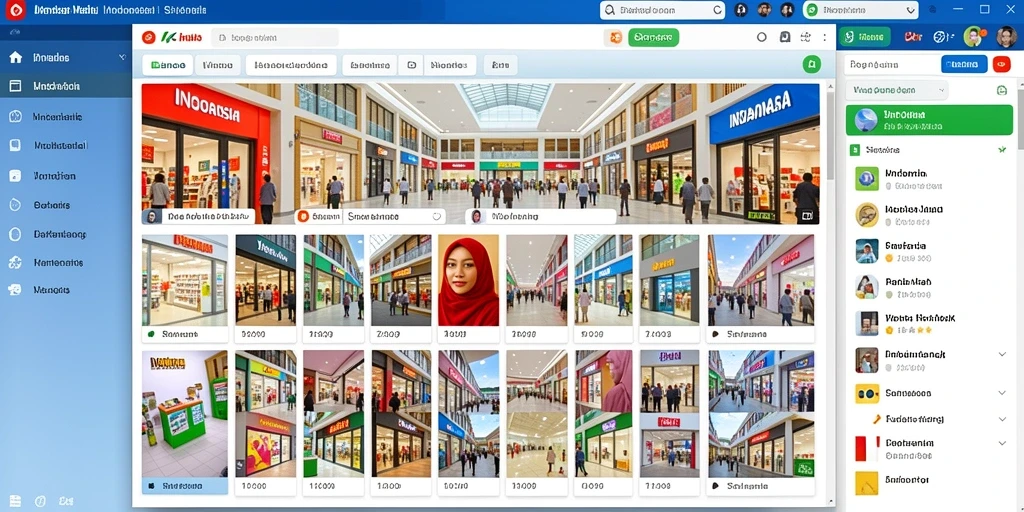Image resolution: width=1024 pixels, height=512 pixels.
Task: Expand the list row with the red-and-white flag icon
Action: [1002, 443]
